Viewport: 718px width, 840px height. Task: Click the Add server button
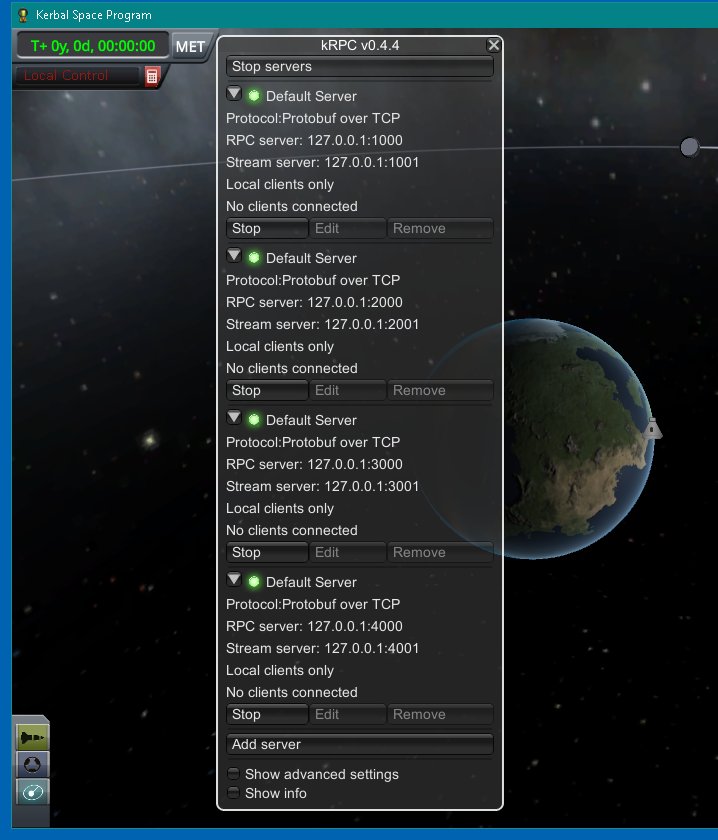[x=359, y=744]
